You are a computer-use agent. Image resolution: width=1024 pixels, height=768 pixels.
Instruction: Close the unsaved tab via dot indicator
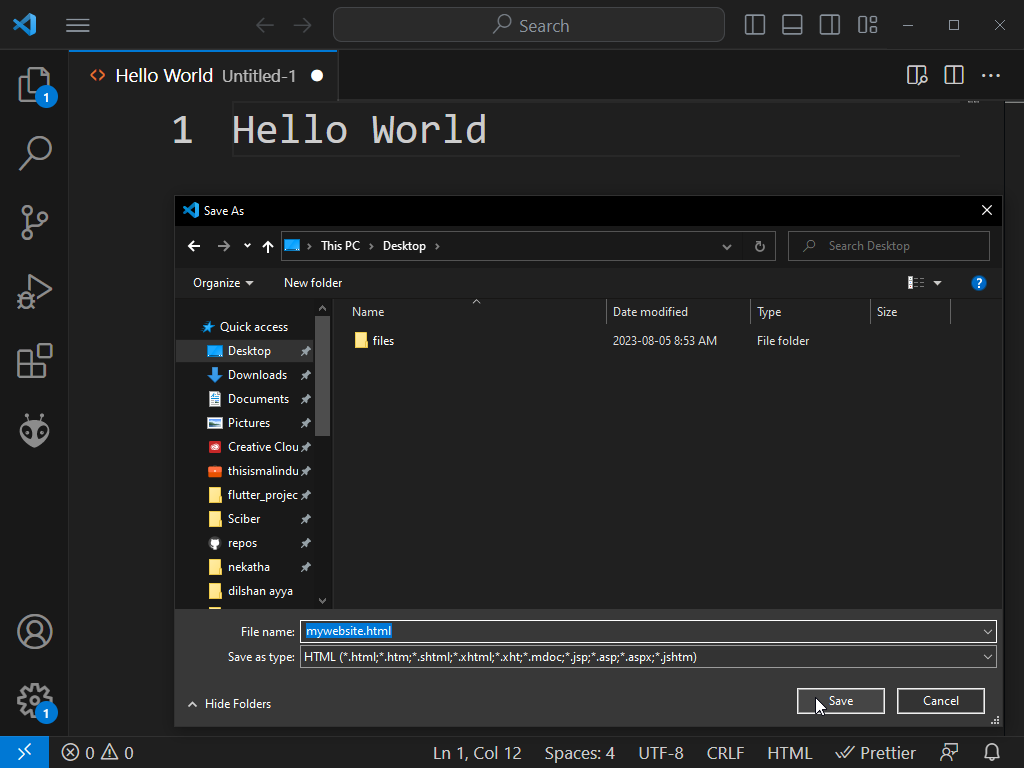(317, 76)
